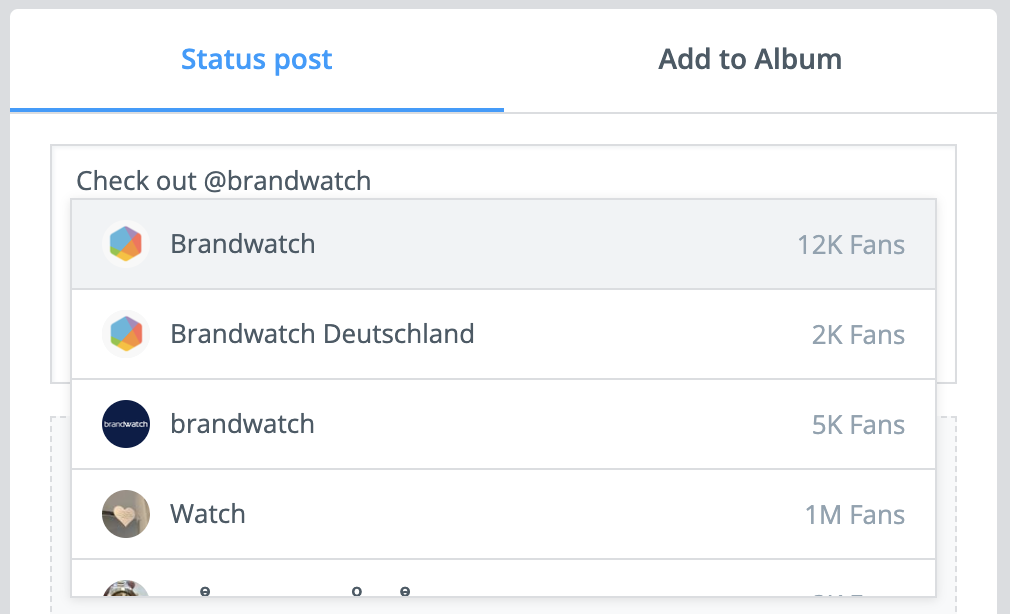This screenshot has width=1010, height=614.
Task: Click the "Check out" words in the post
Action: [136, 181]
